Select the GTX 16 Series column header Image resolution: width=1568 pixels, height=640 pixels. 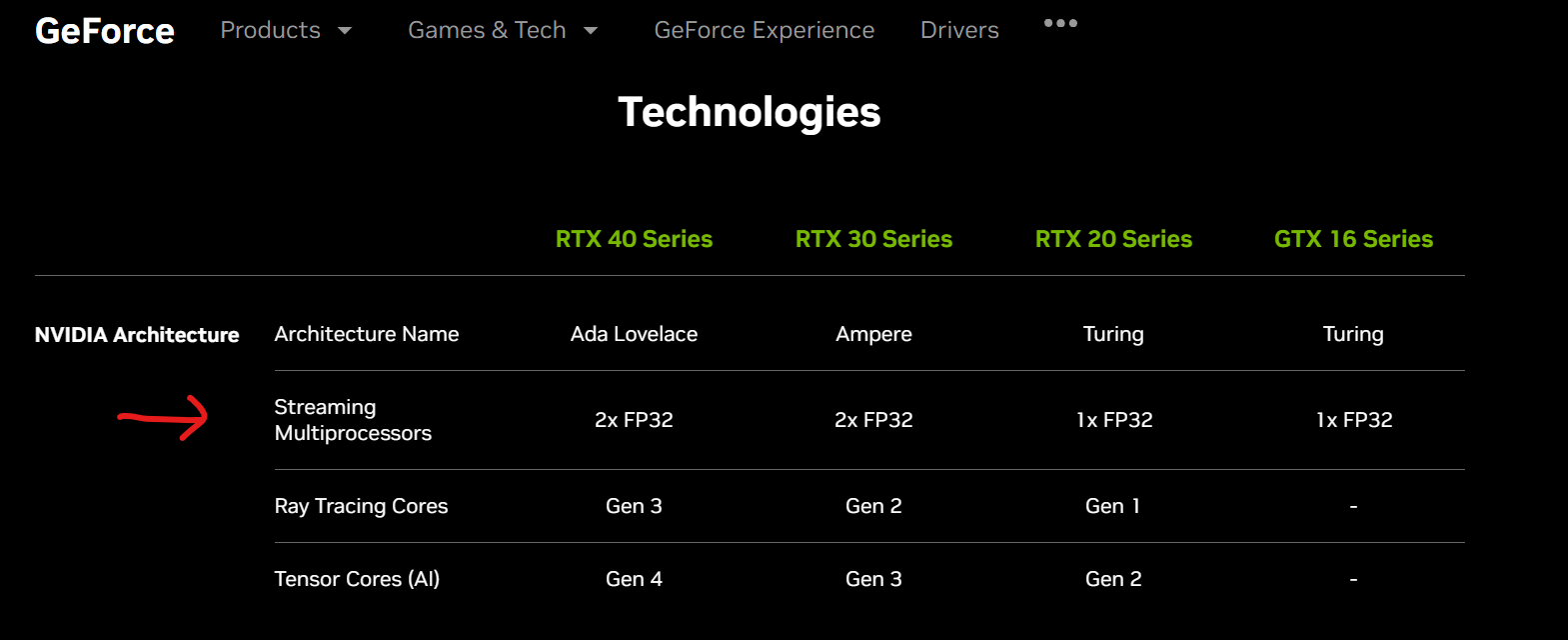coord(1353,239)
